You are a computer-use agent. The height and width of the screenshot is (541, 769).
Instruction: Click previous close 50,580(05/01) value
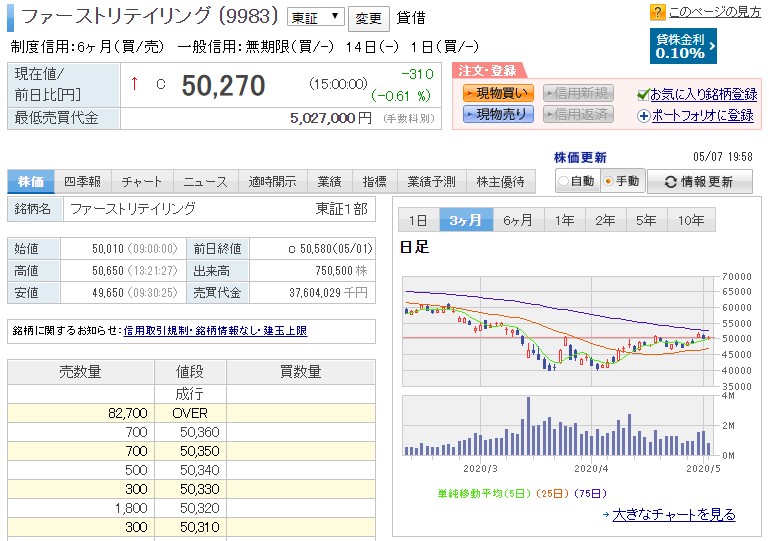point(336,249)
